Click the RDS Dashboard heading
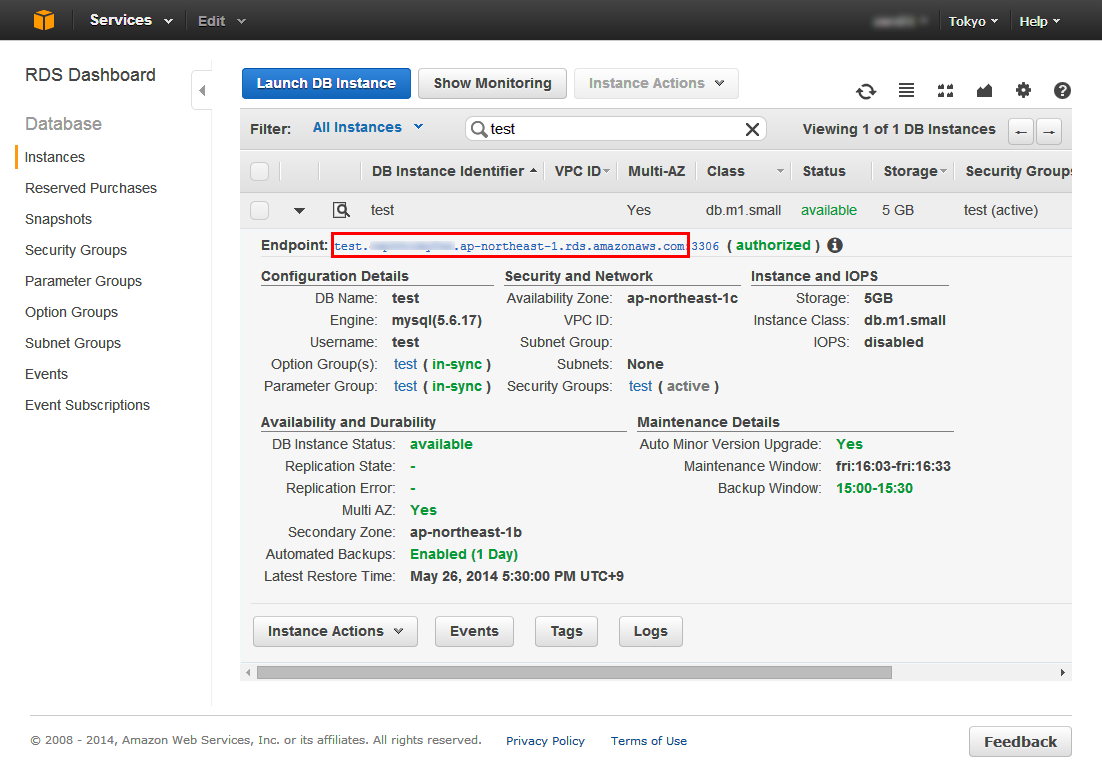The width and height of the screenshot is (1102, 766). tap(90, 74)
